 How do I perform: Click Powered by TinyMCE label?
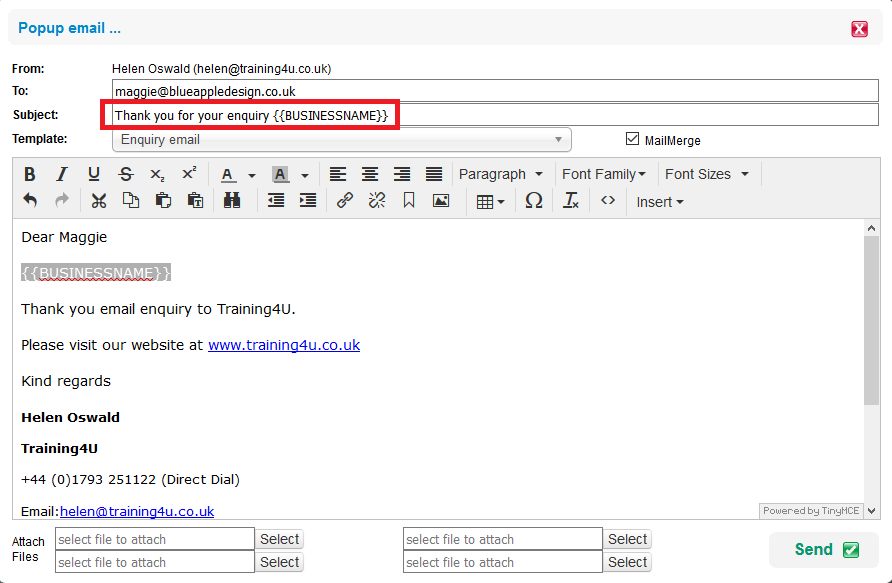pyautogui.click(x=811, y=511)
